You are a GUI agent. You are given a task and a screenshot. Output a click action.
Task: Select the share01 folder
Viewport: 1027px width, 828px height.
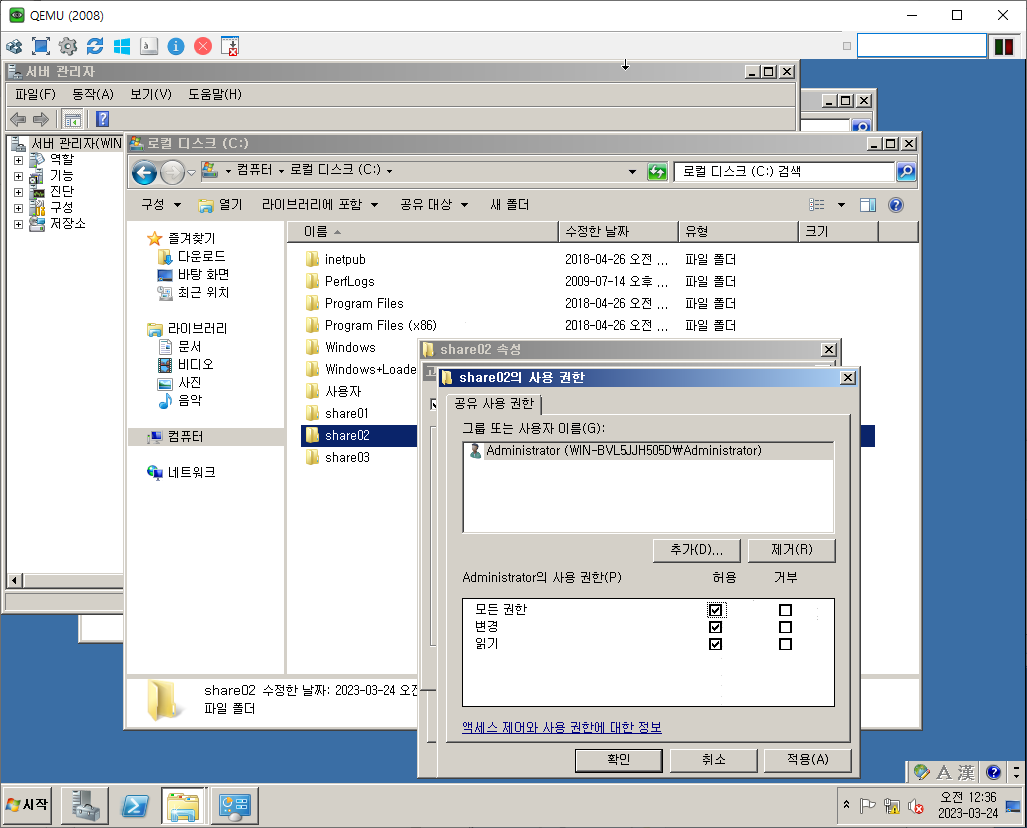347,413
